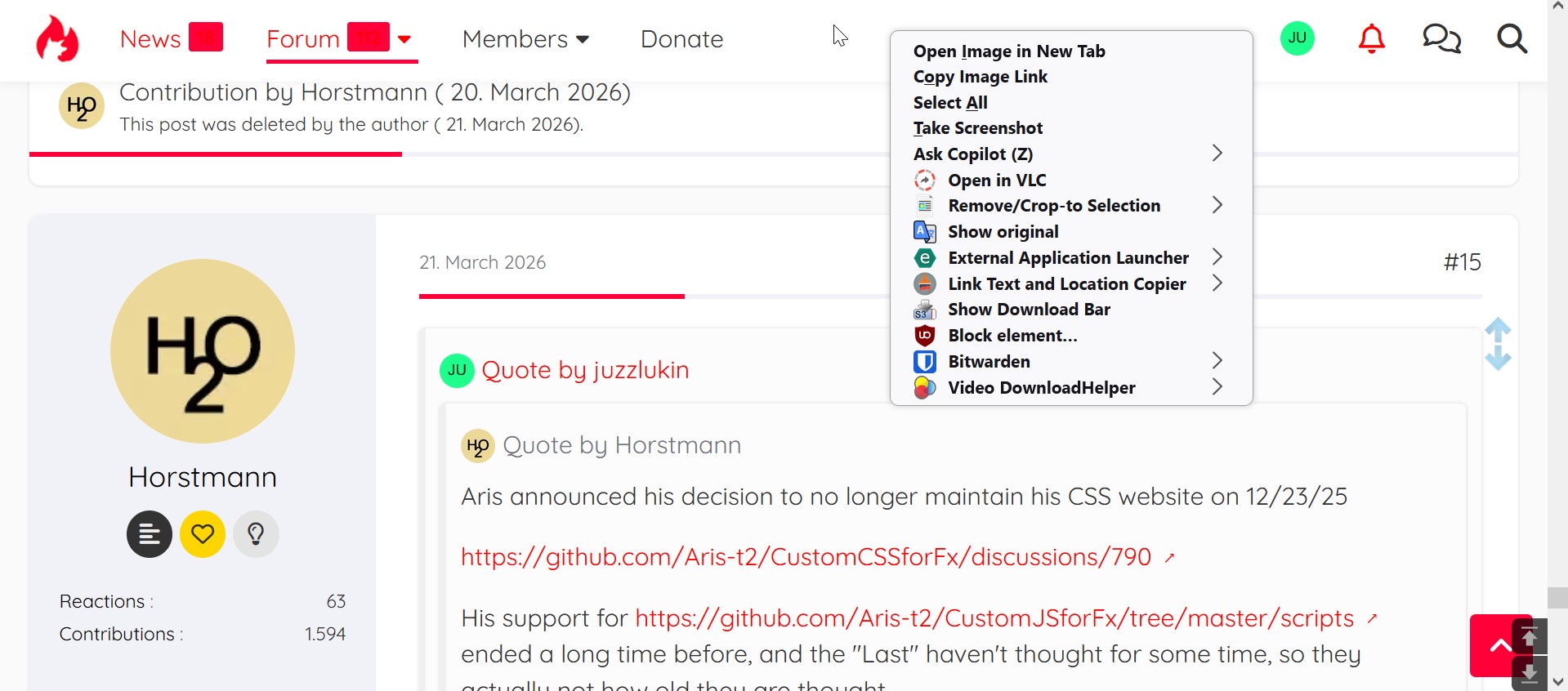Click Horstmann's lightbulb badge icon
The image size is (1568, 691).
256,534
